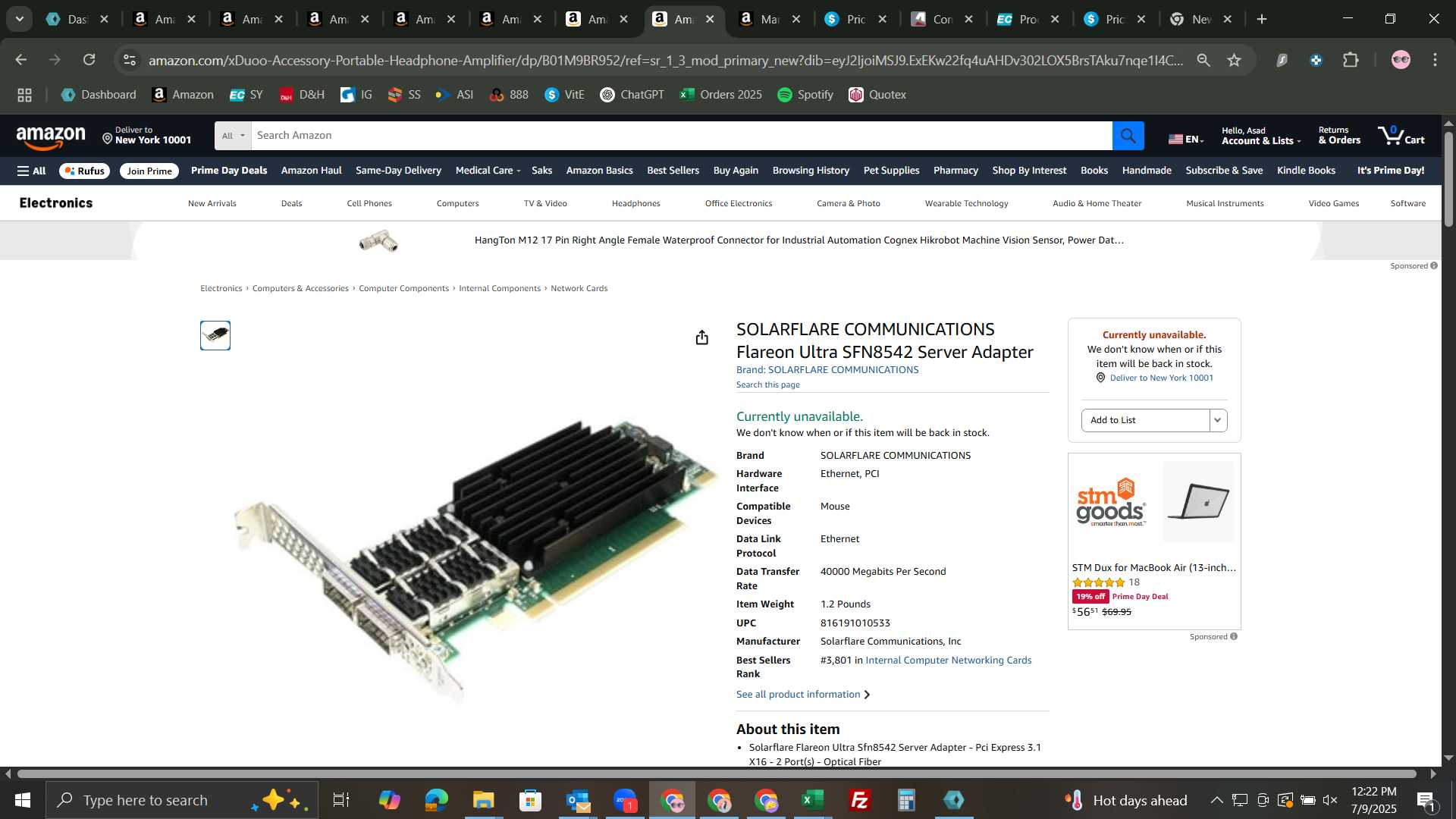Open Prime Day Deals nav item
The width and height of the screenshot is (1456, 819).
[x=229, y=171]
